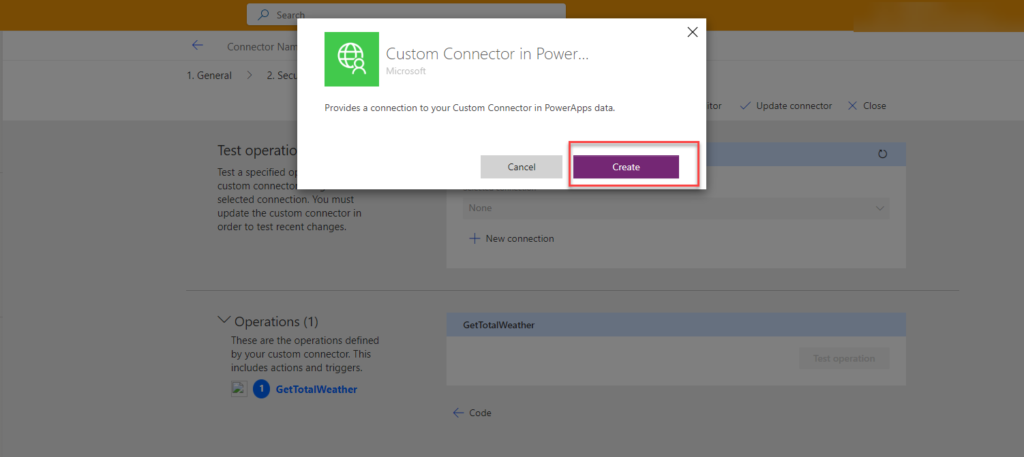Click the broken image icon beside GetTotalWeather
This screenshot has width=1024, height=457.
[238, 389]
